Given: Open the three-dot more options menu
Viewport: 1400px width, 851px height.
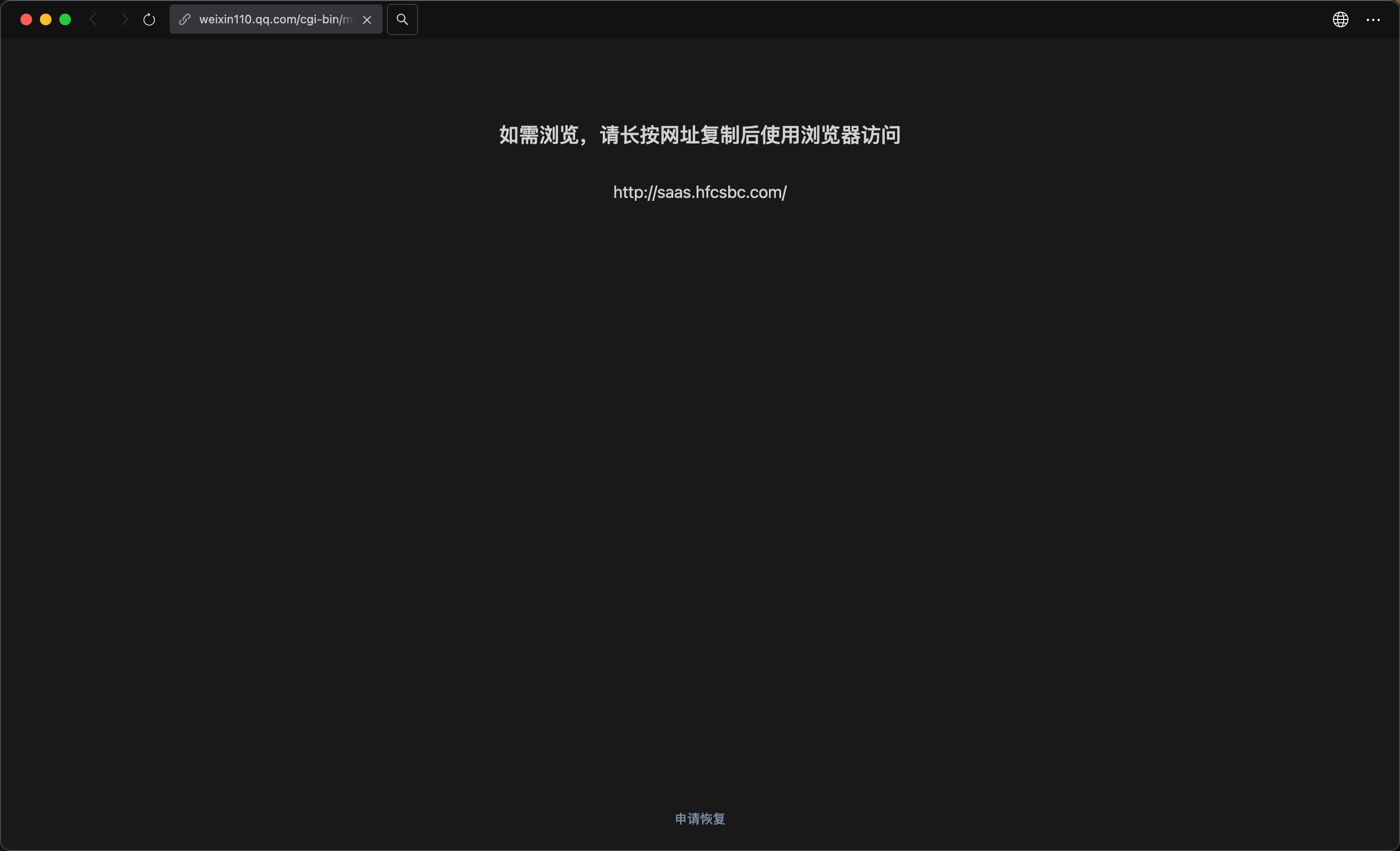Looking at the screenshot, I should (x=1373, y=20).
